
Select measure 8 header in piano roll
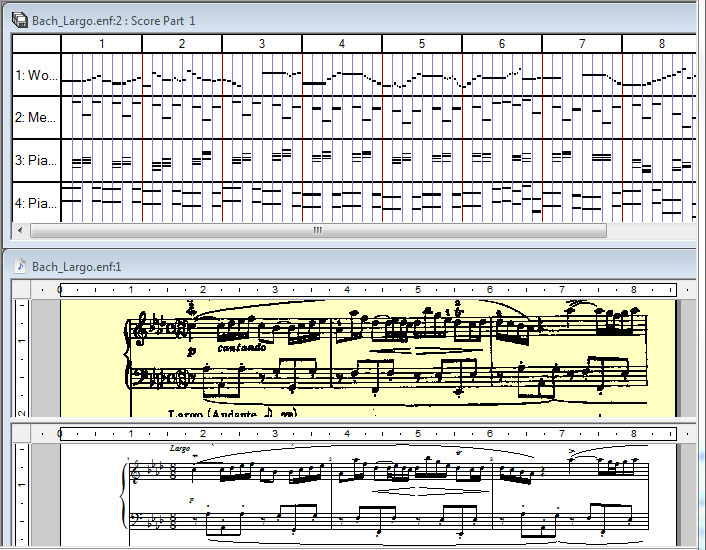(660, 44)
